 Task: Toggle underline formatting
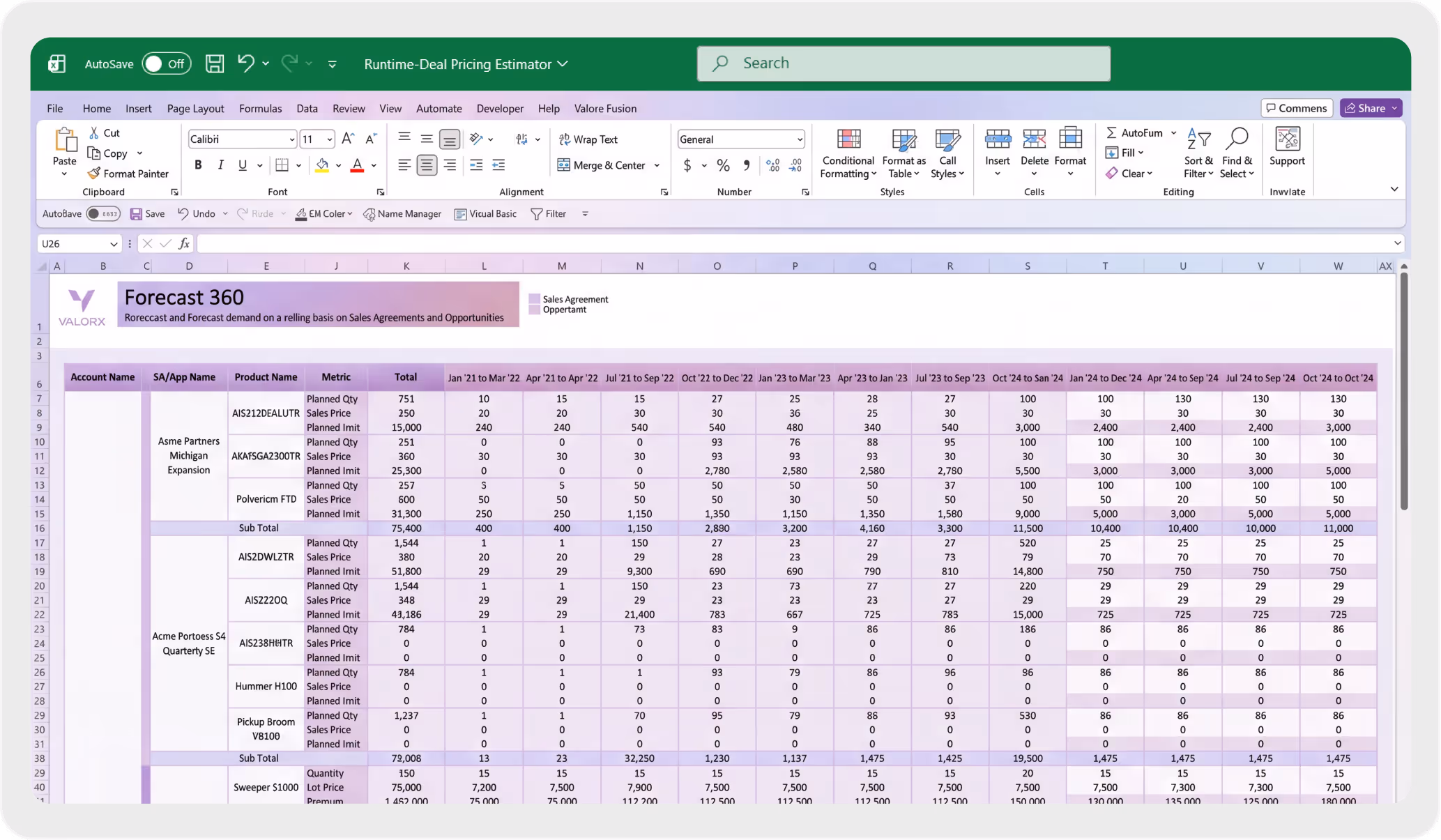tap(242, 165)
